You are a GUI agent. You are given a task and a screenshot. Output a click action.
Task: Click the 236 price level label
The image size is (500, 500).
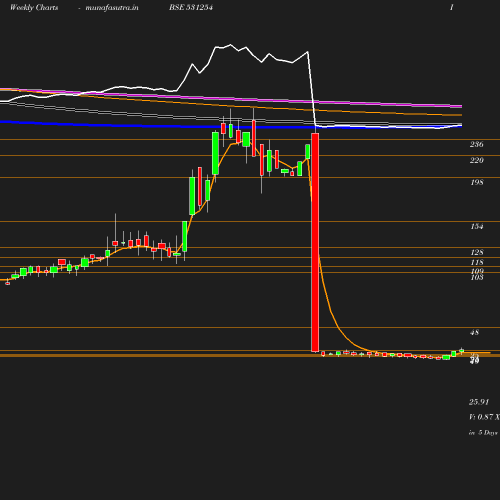pos(476,144)
